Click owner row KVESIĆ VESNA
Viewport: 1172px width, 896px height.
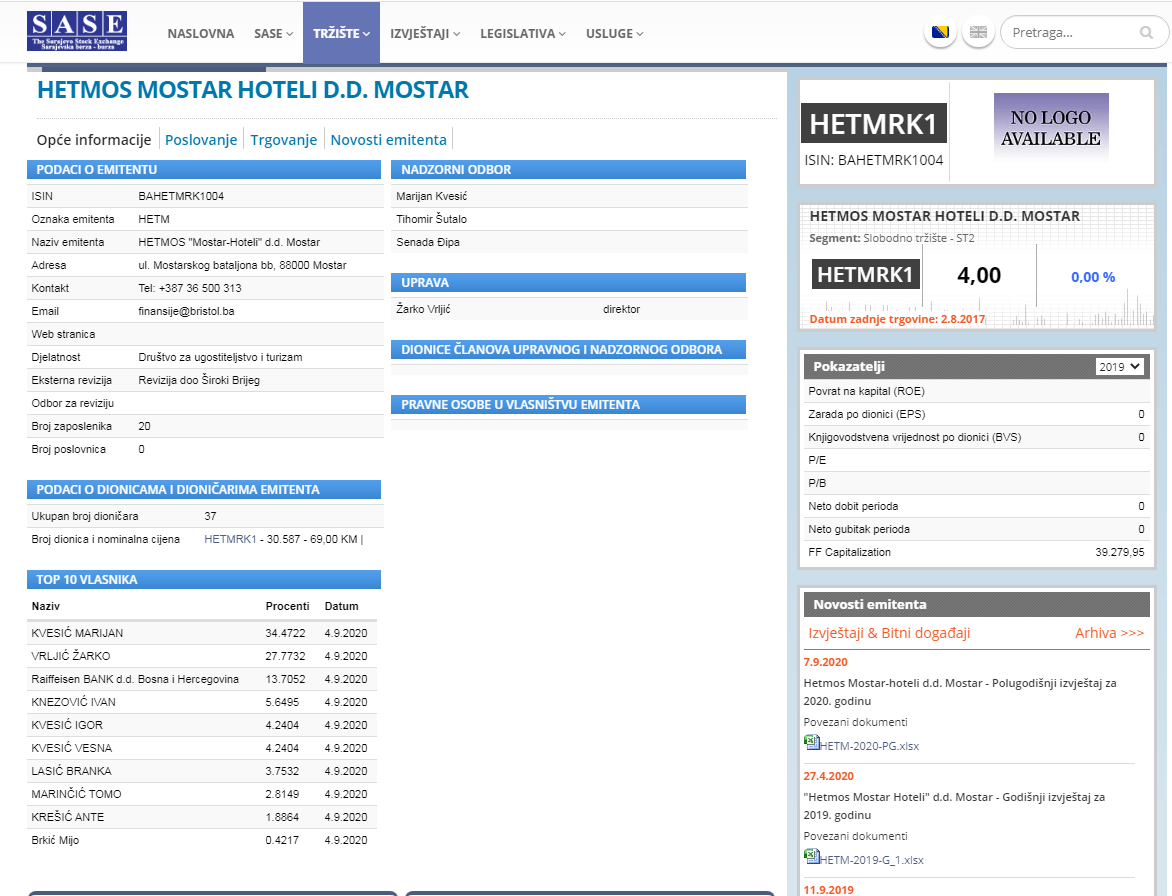coord(202,748)
